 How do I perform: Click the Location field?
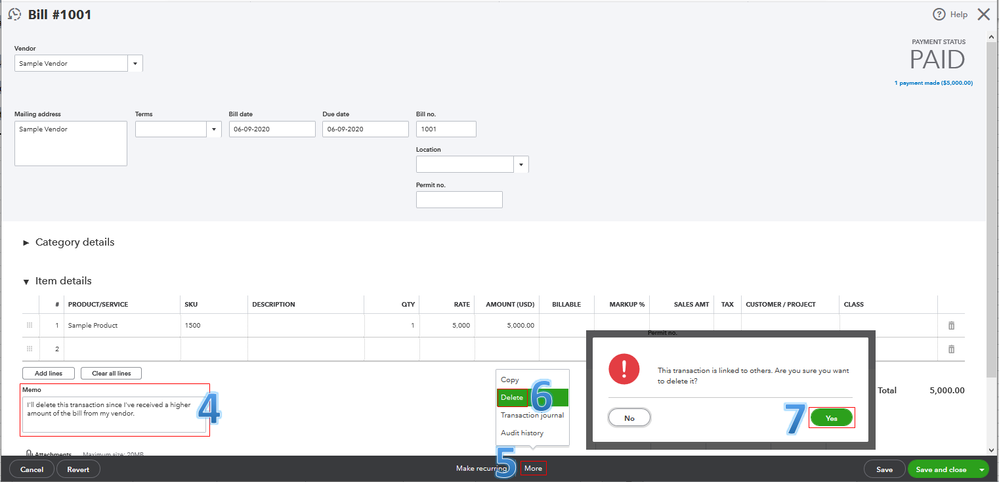(x=465, y=165)
